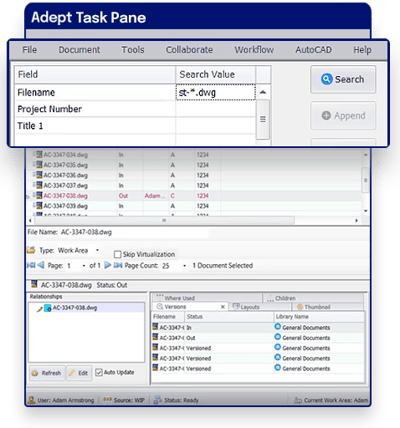Open the File menu
The width and height of the screenshot is (400, 428).
pyautogui.click(x=29, y=50)
